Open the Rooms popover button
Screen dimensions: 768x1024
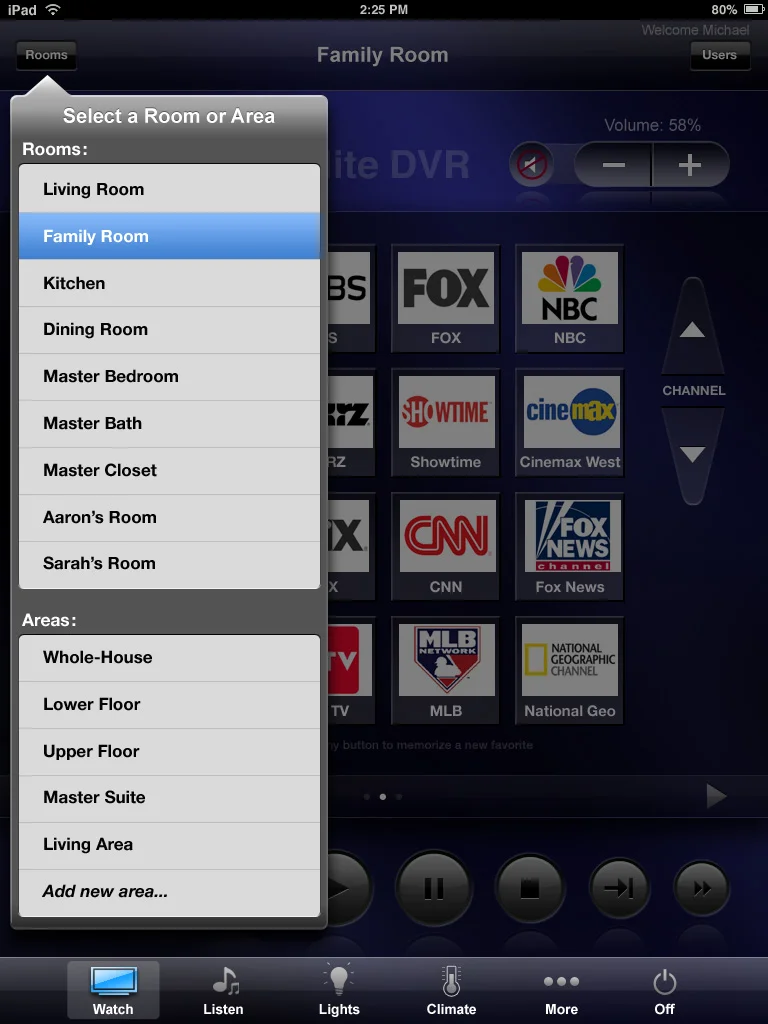(46, 56)
